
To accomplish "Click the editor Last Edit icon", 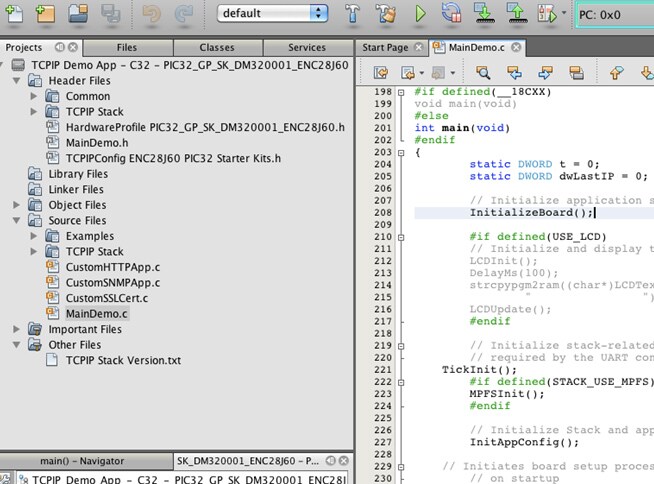I will point(380,73).
